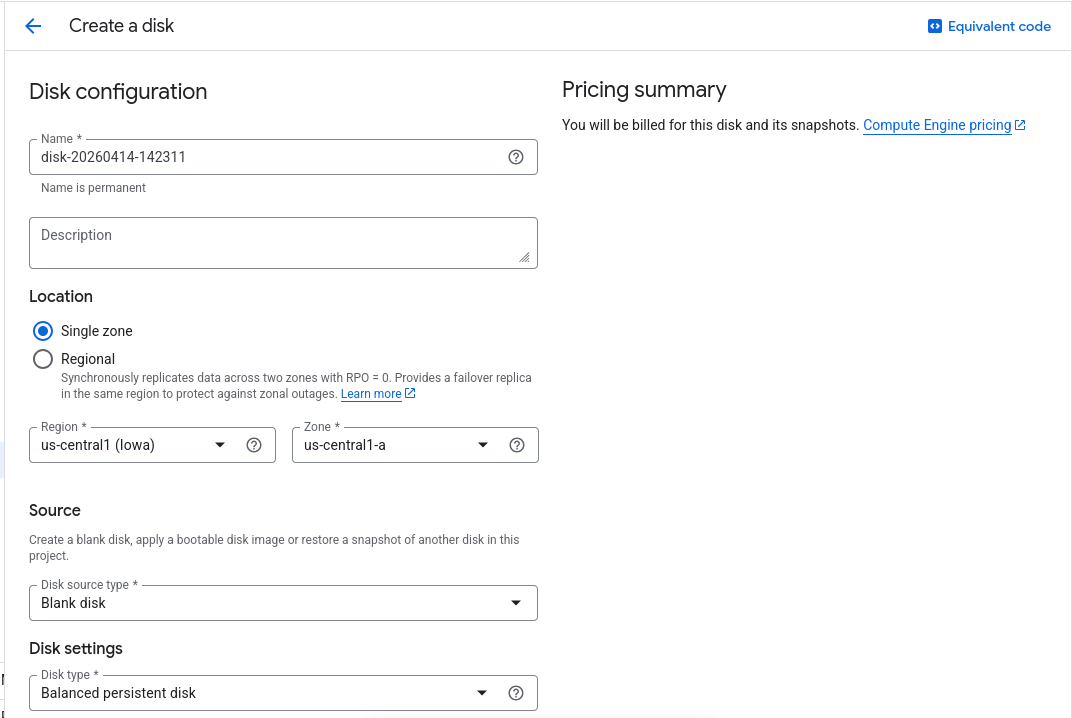Click the Equivalent code text button
The height and width of the screenshot is (718, 1072).
point(999,26)
